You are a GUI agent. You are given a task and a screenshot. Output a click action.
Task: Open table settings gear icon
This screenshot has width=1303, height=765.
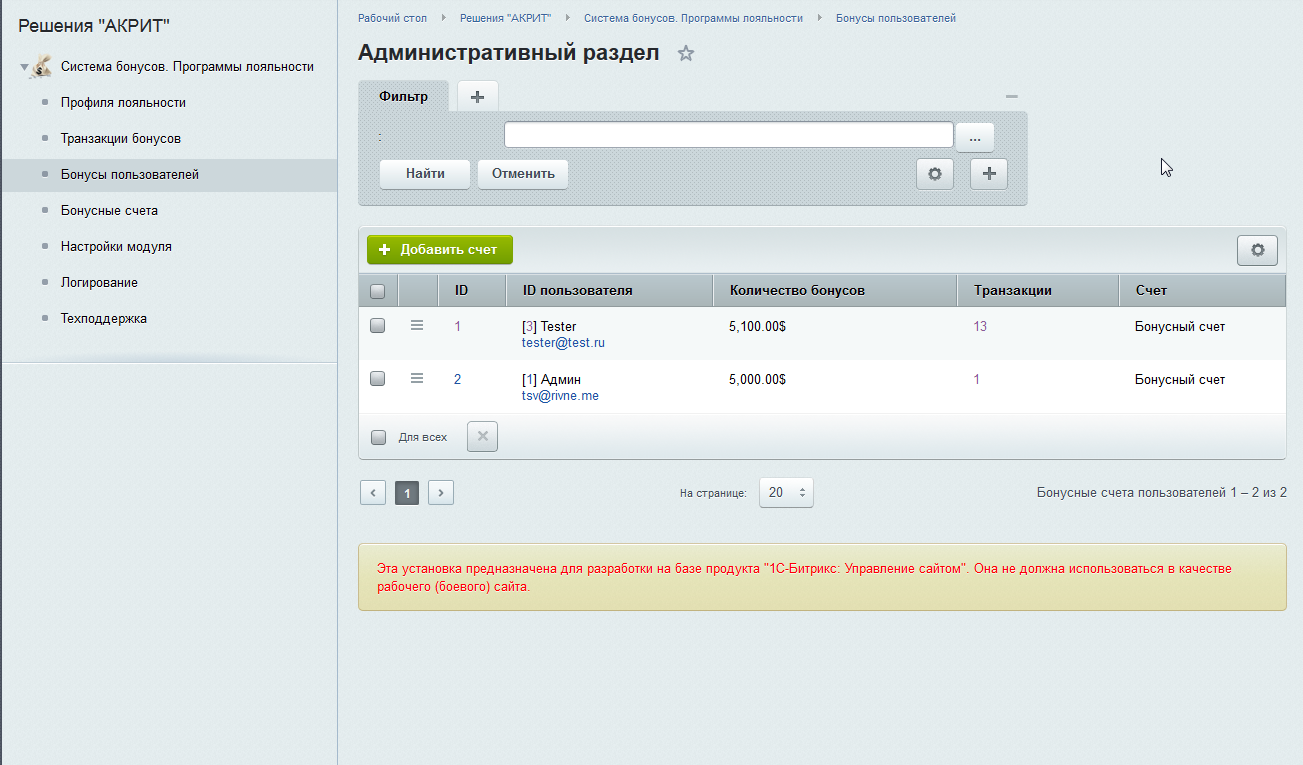(x=1257, y=250)
